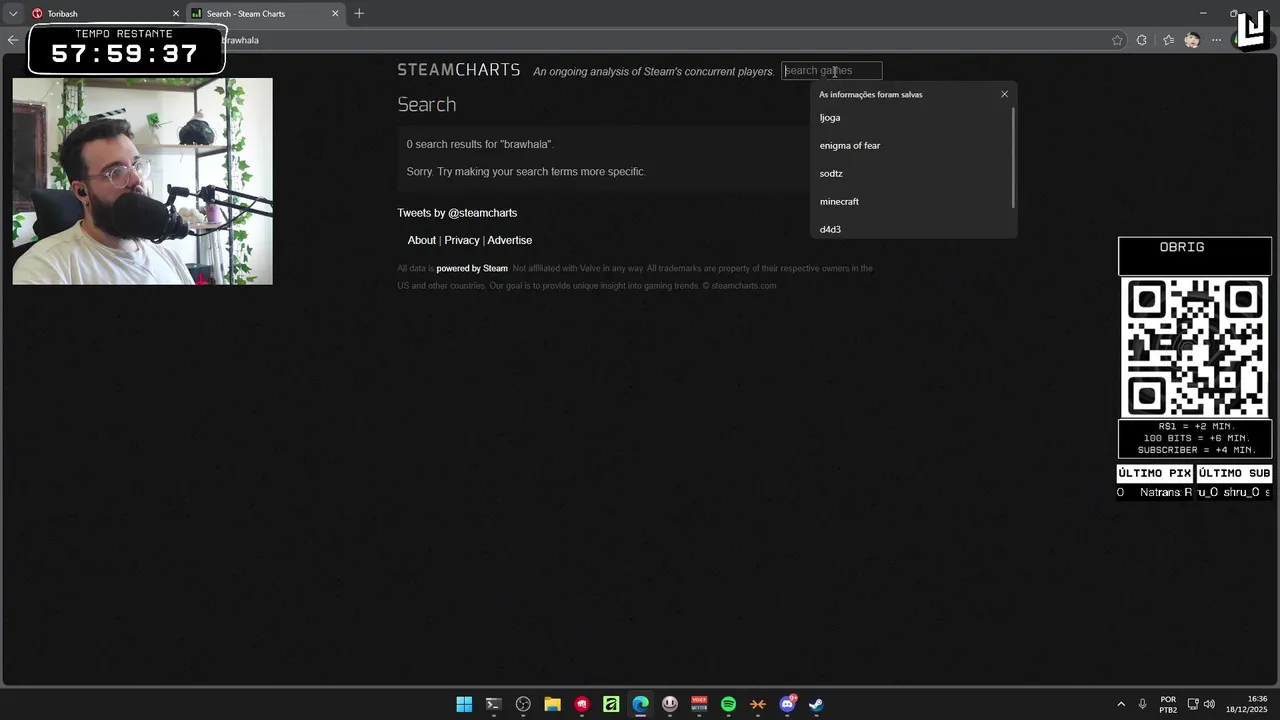
Task: Add this page to favorites star icon
Action: pyautogui.click(x=1117, y=40)
